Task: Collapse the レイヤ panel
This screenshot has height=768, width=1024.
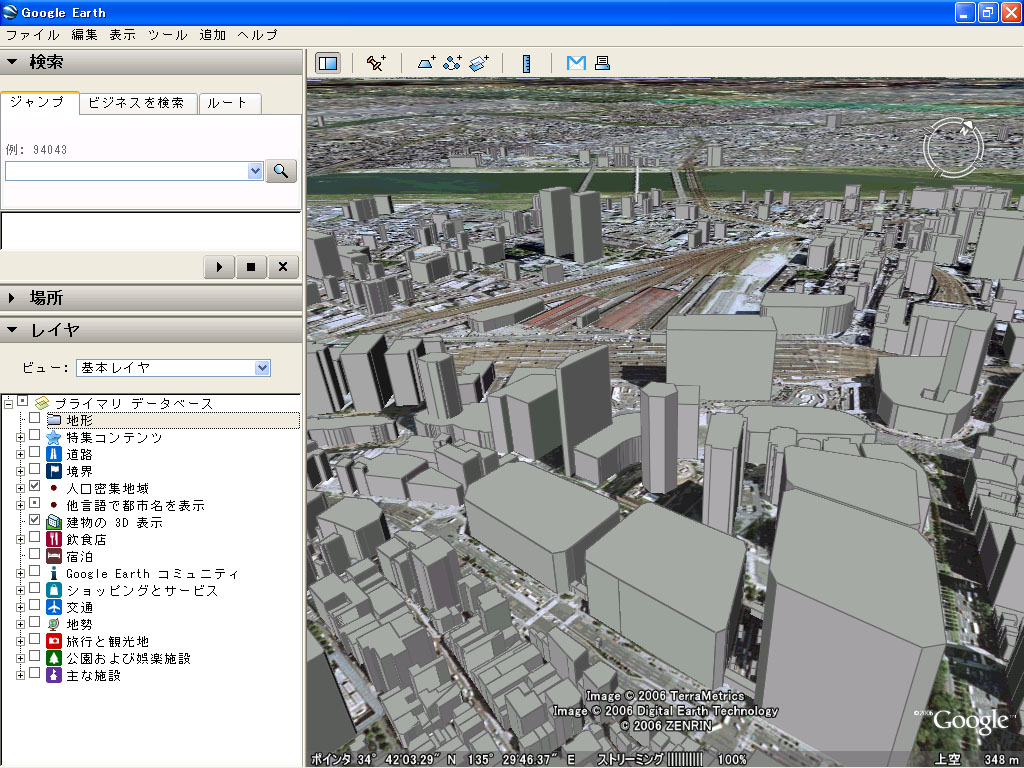Action: [12, 330]
